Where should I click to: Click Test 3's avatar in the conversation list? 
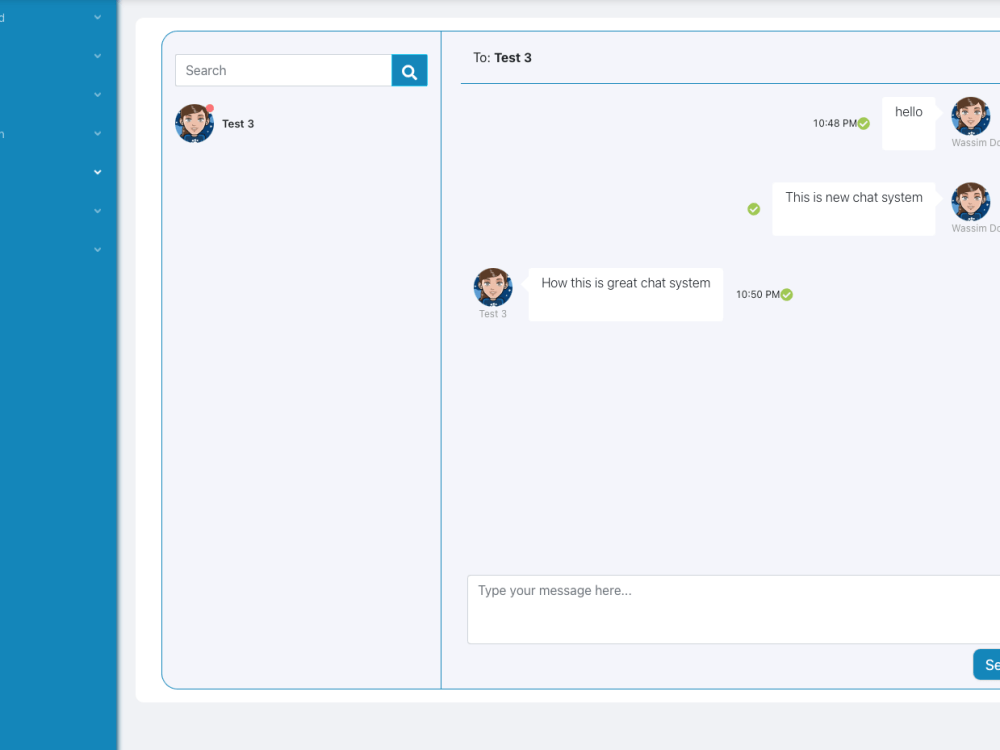(194, 123)
